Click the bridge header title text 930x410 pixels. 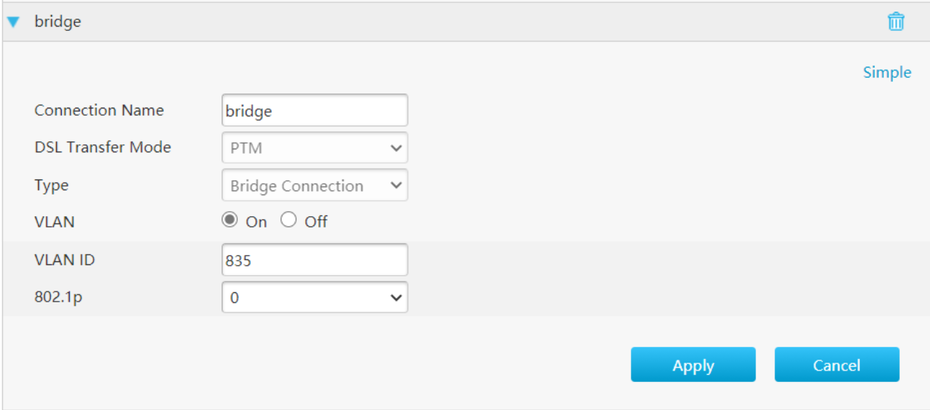tap(58, 21)
